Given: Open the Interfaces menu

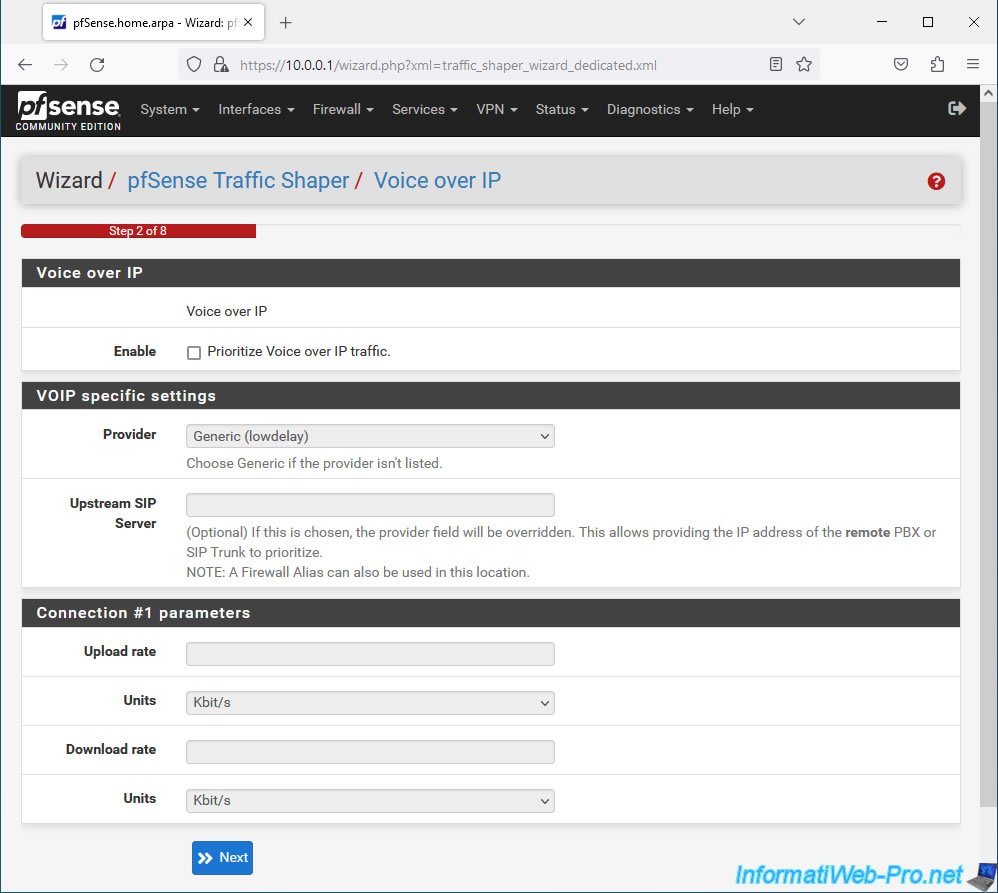Looking at the screenshot, I should (256, 109).
